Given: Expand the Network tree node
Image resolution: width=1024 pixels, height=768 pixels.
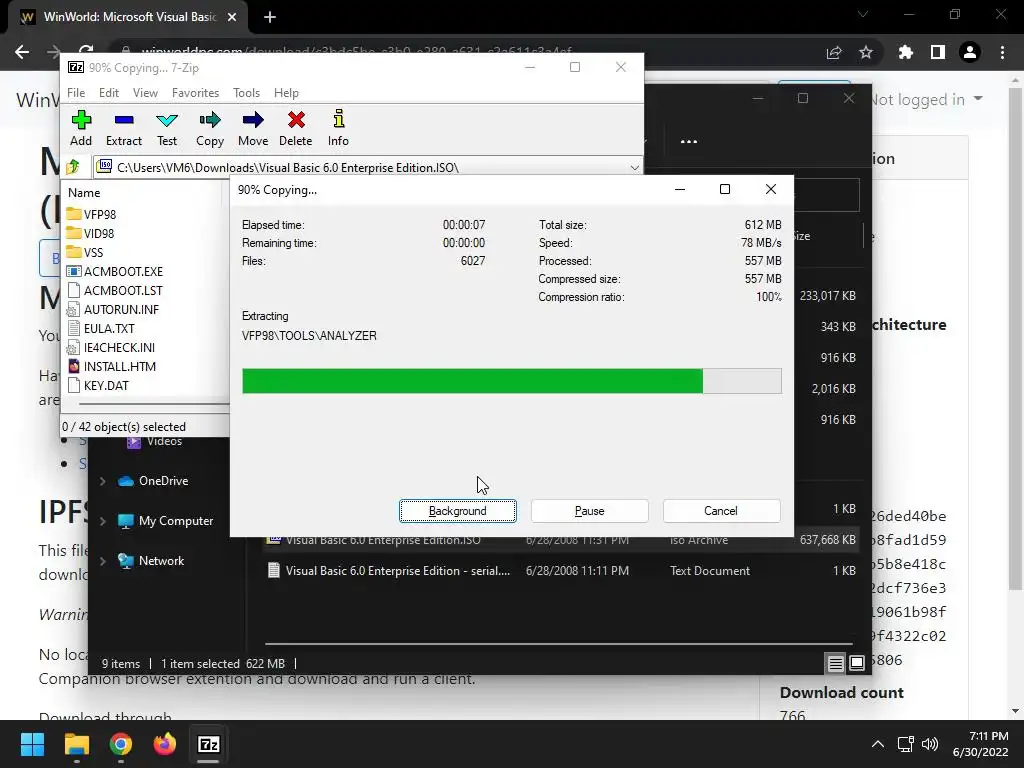Looking at the screenshot, I should click(103, 561).
